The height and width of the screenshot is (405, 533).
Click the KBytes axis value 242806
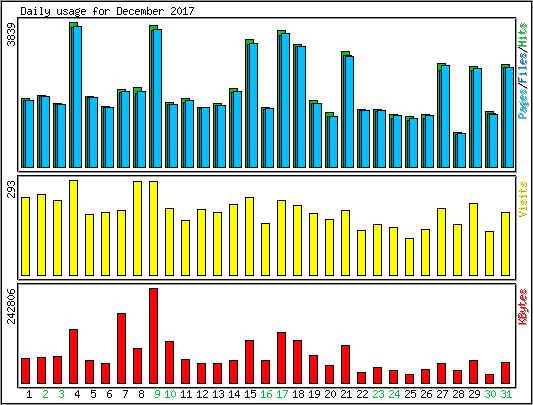12,306
